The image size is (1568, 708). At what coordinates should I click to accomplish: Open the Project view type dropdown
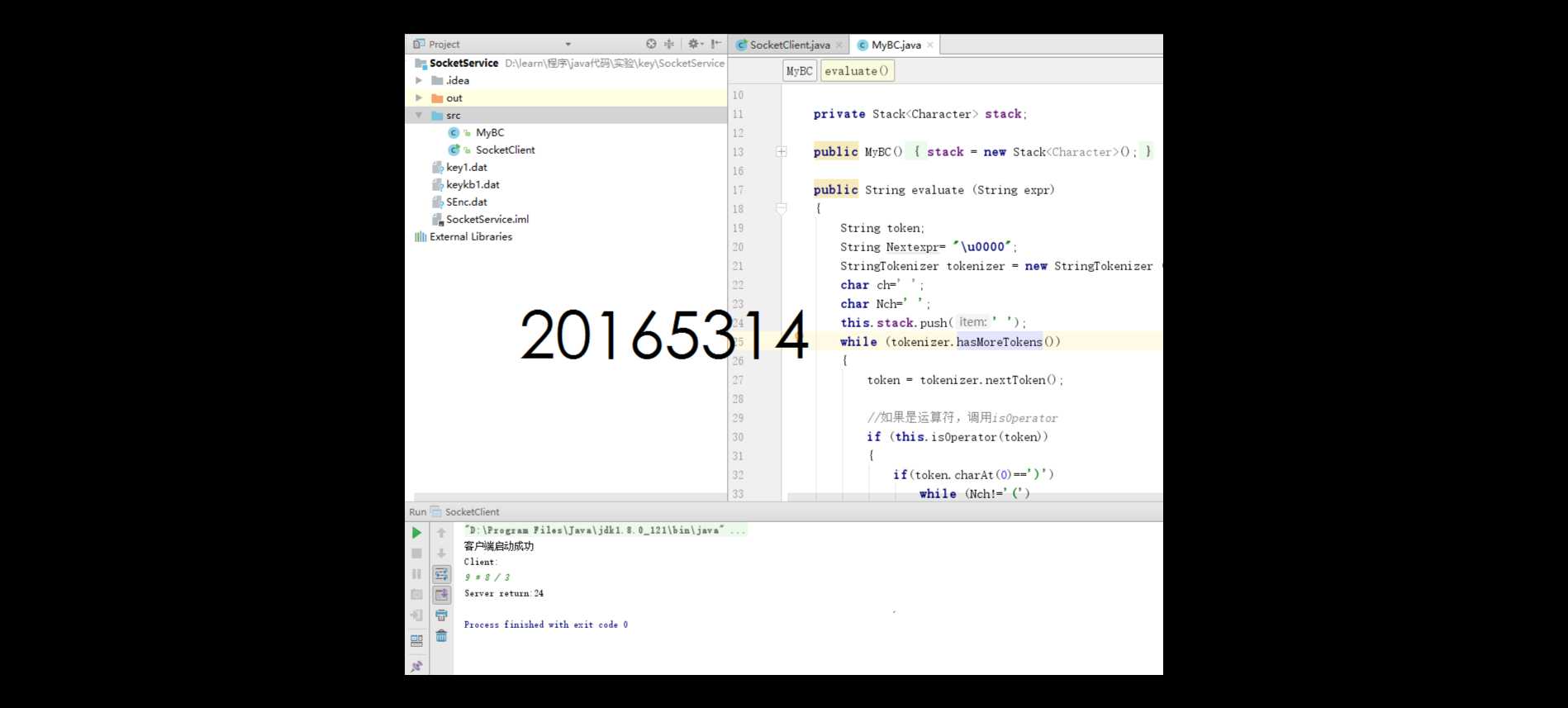click(568, 45)
